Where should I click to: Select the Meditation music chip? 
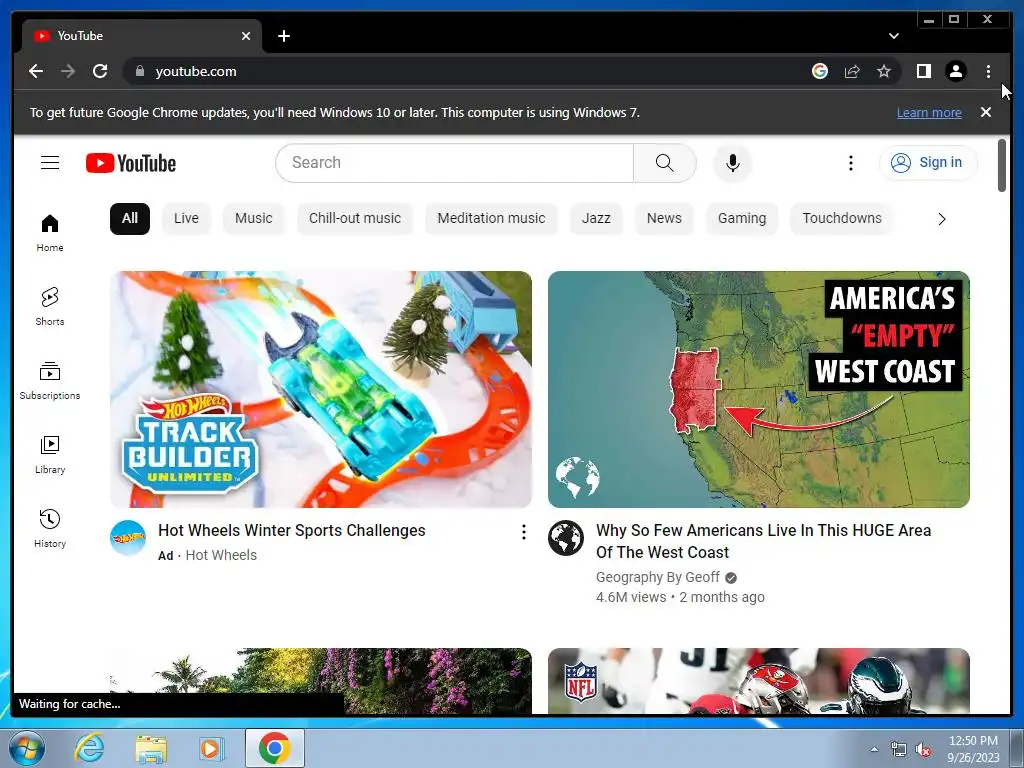point(491,218)
